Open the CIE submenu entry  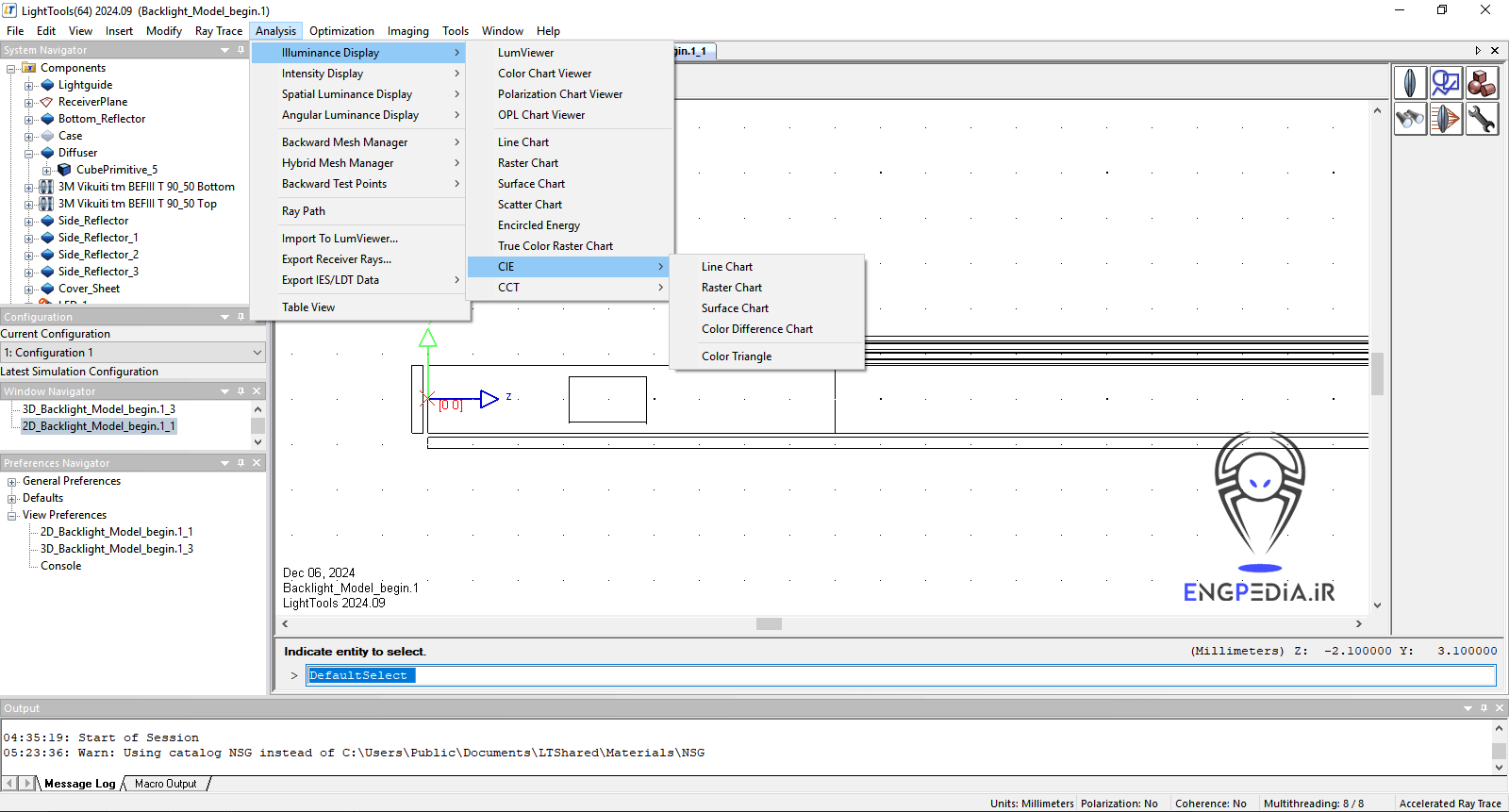coord(569,267)
